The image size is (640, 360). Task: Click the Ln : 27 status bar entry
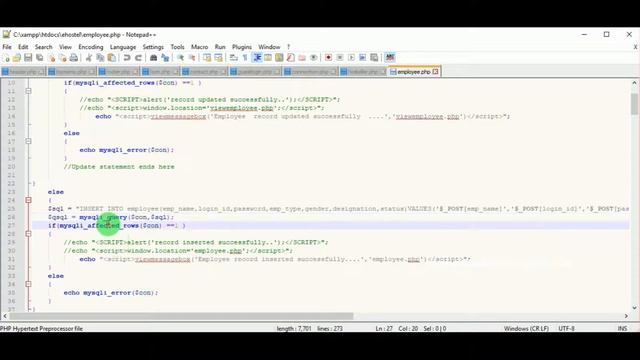tap(384, 328)
